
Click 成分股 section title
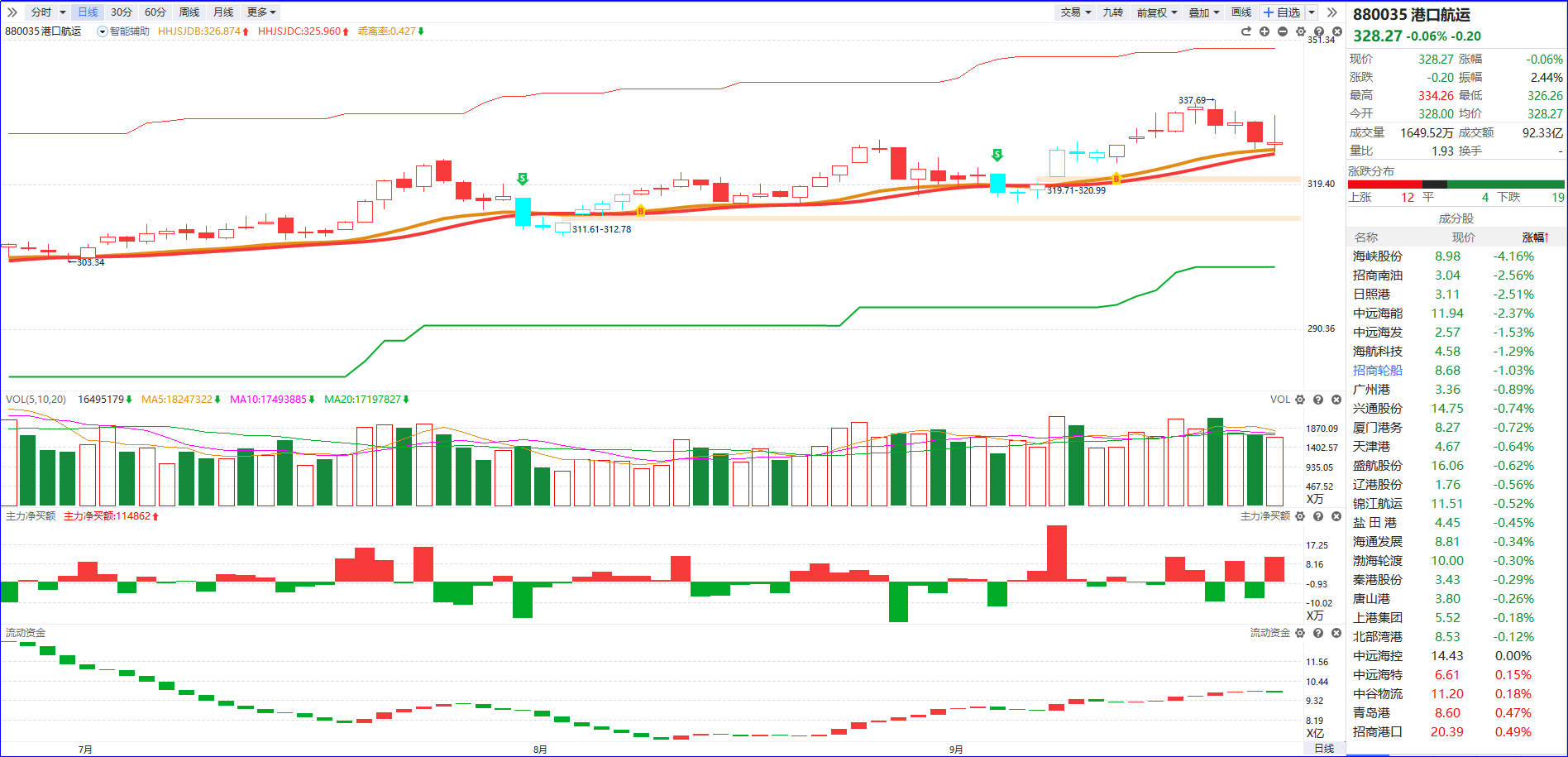pyautogui.click(x=1456, y=218)
